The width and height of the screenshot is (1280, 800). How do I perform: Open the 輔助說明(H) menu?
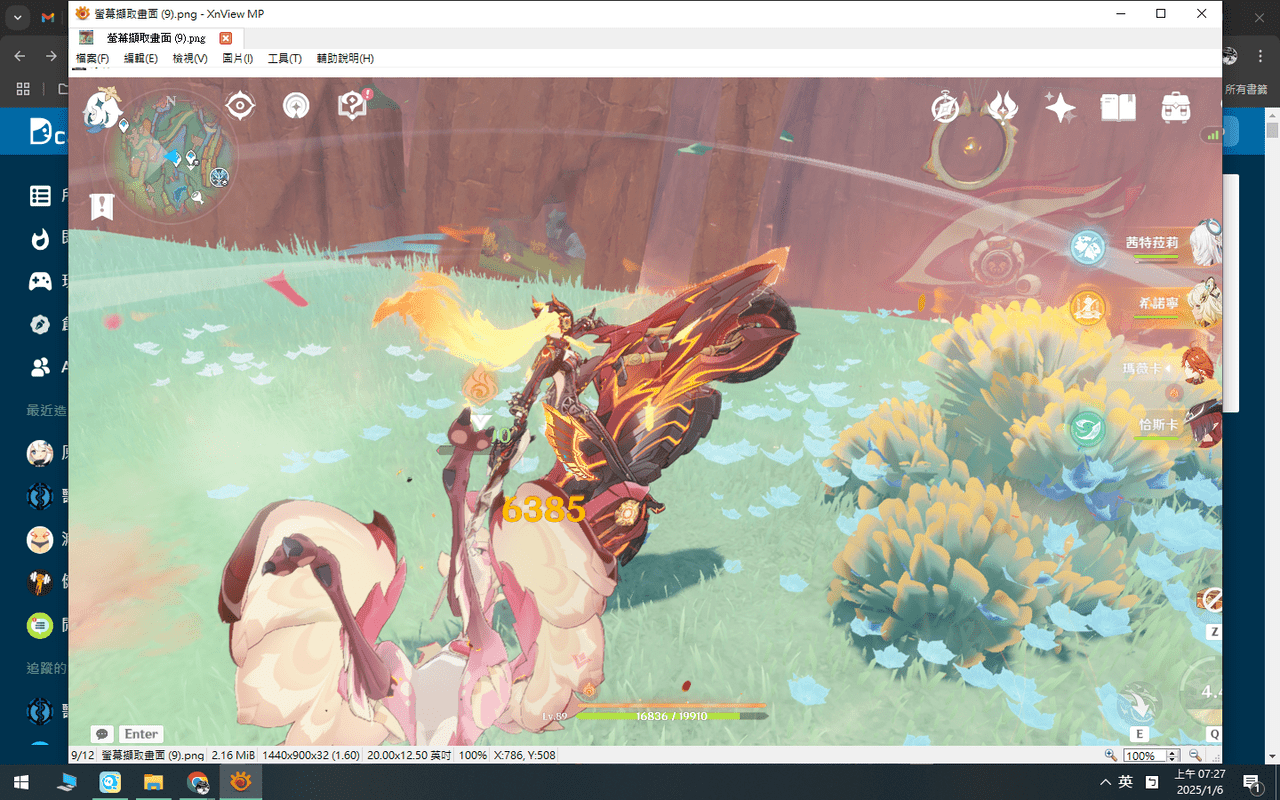click(345, 59)
